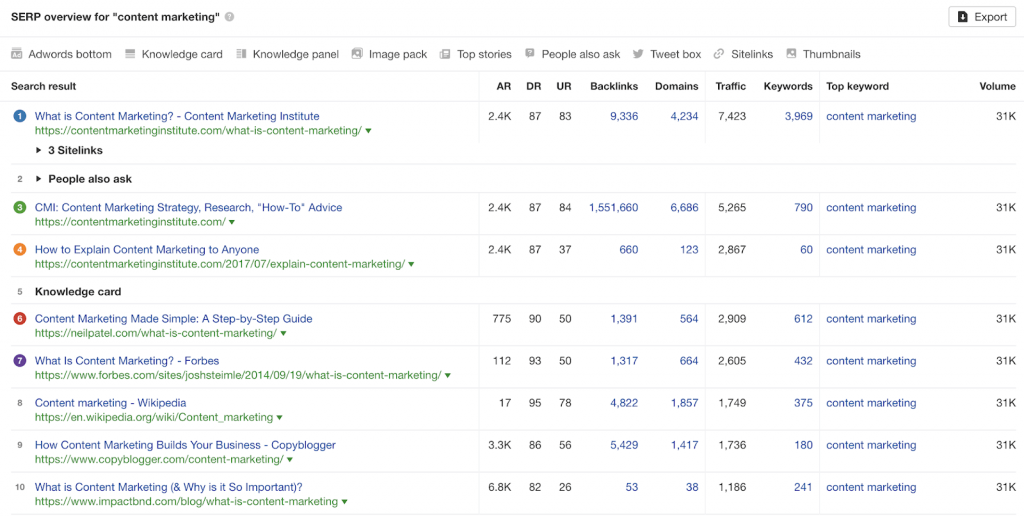Open How to Explain Content Marketing to Anyone

[147, 249]
